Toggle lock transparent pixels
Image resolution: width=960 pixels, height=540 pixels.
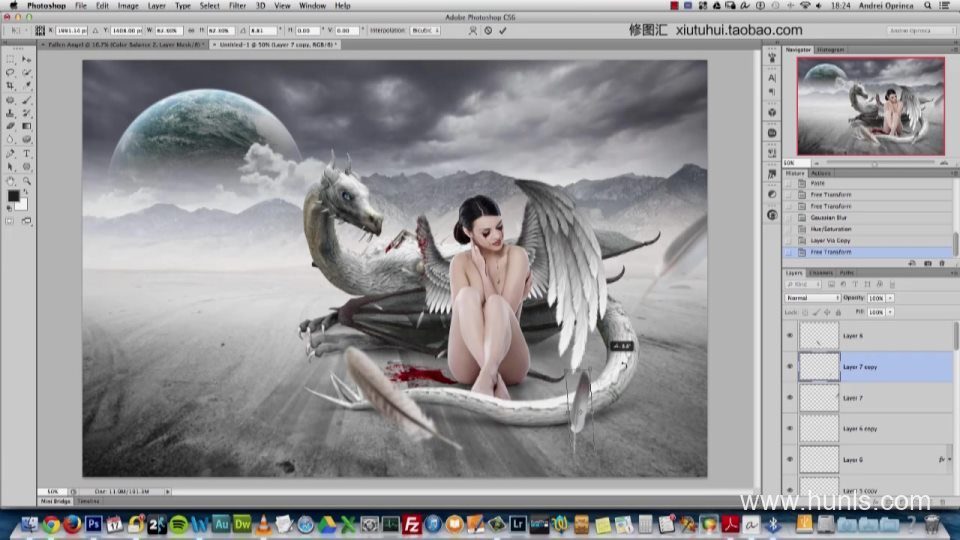tap(805, 312)
